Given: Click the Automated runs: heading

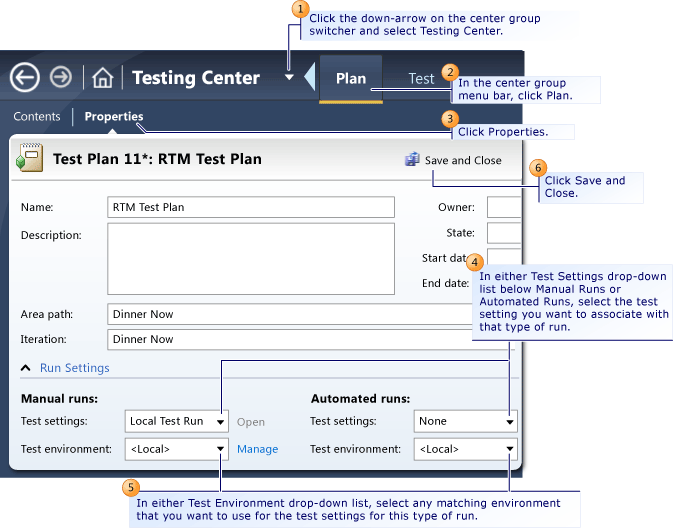Looking at the screenshot, I should (x=360, y=398).
